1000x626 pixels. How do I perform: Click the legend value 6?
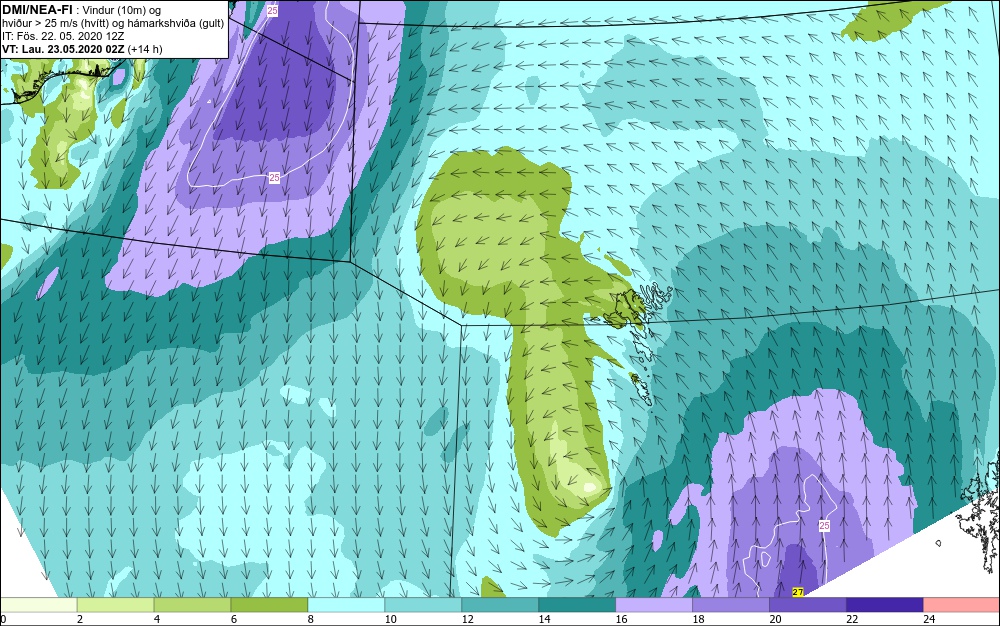point(234,619)
